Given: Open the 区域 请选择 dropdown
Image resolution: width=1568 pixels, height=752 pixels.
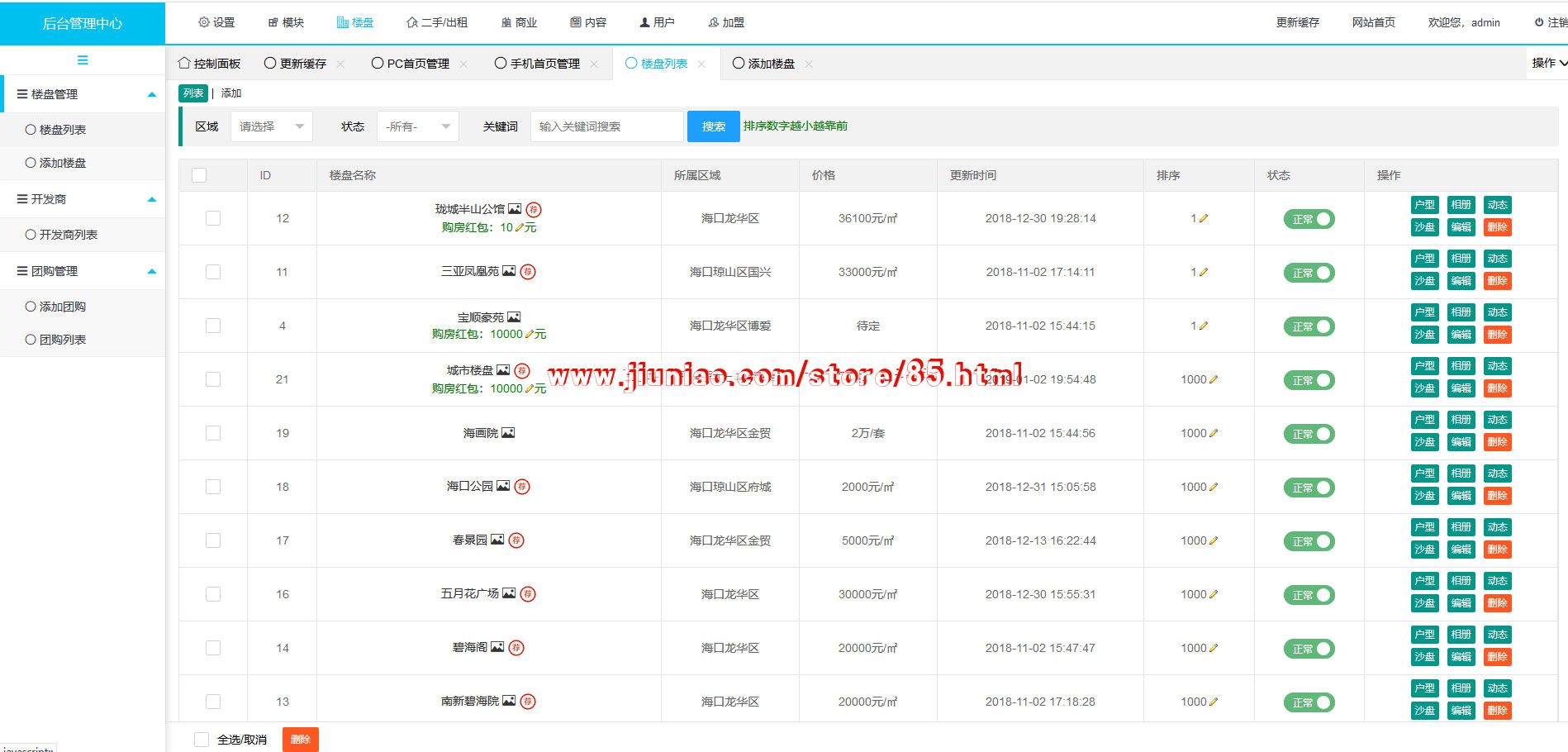Looking at the screenshot, I should (x=271, y=126).
